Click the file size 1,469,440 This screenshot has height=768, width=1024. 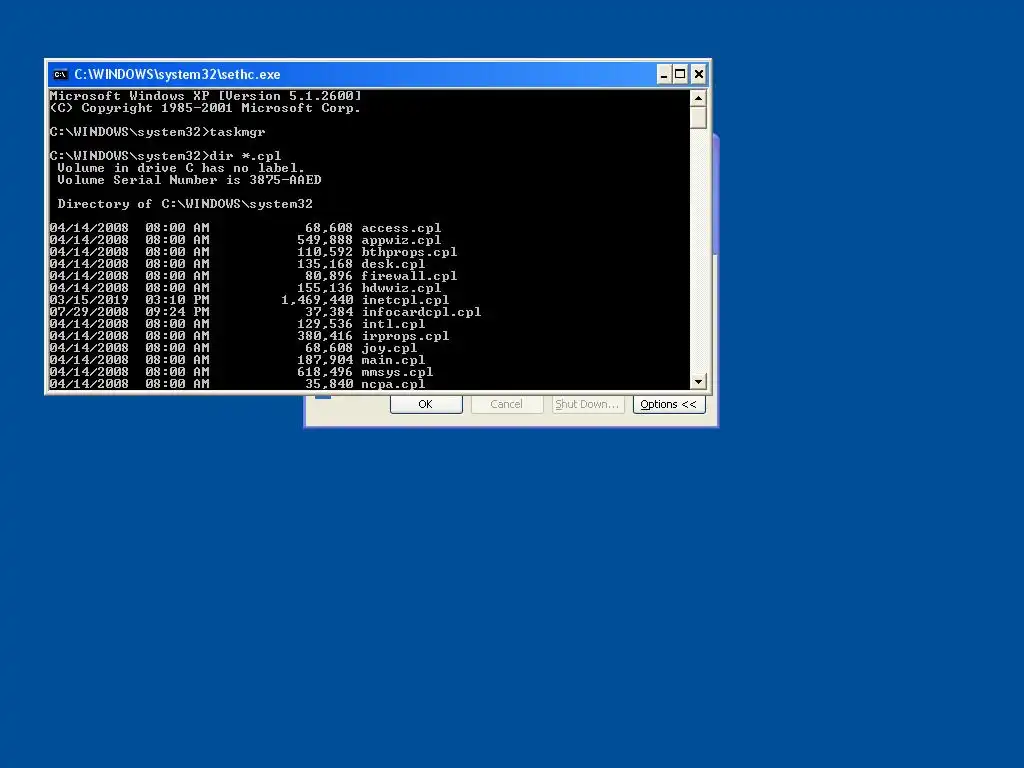coord(317,300)
